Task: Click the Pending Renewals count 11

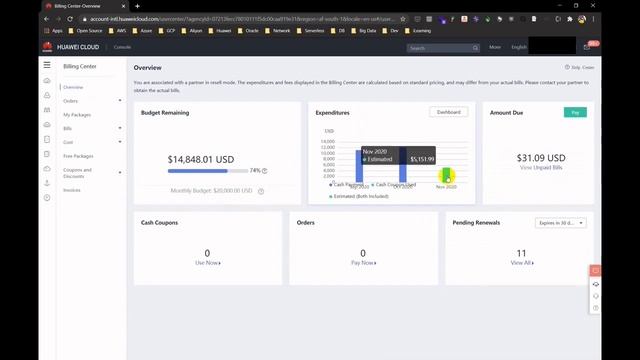Action: pyautogui.click(x=521, y=253)
